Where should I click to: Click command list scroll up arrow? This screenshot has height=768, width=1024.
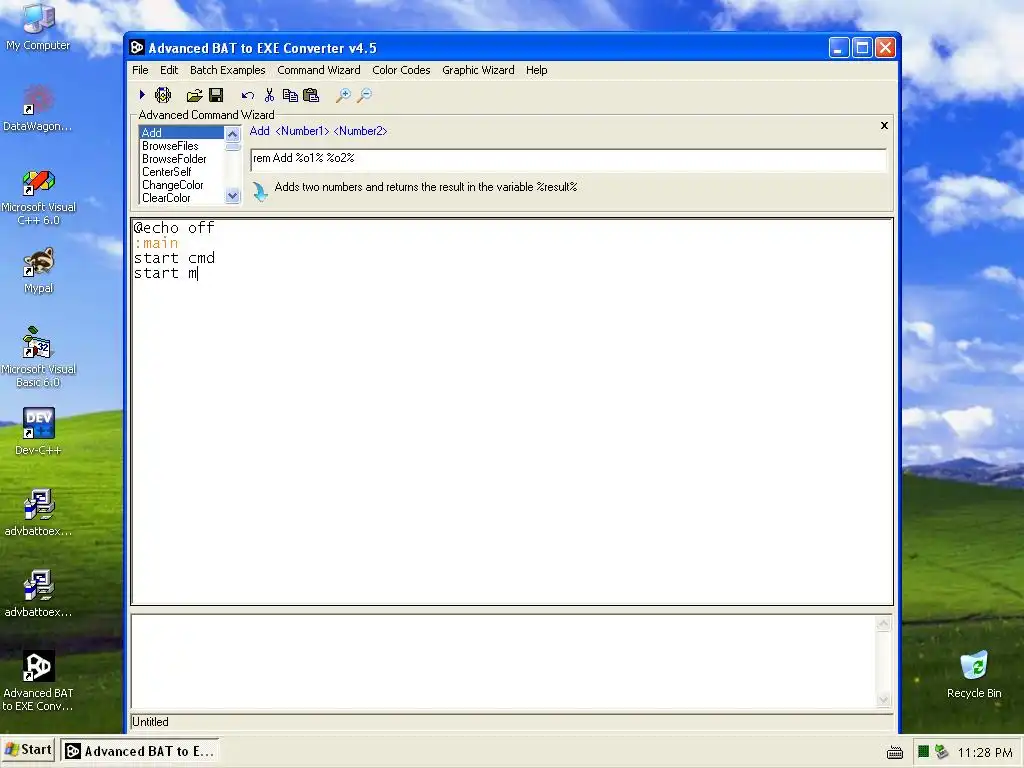coord(232,134)
